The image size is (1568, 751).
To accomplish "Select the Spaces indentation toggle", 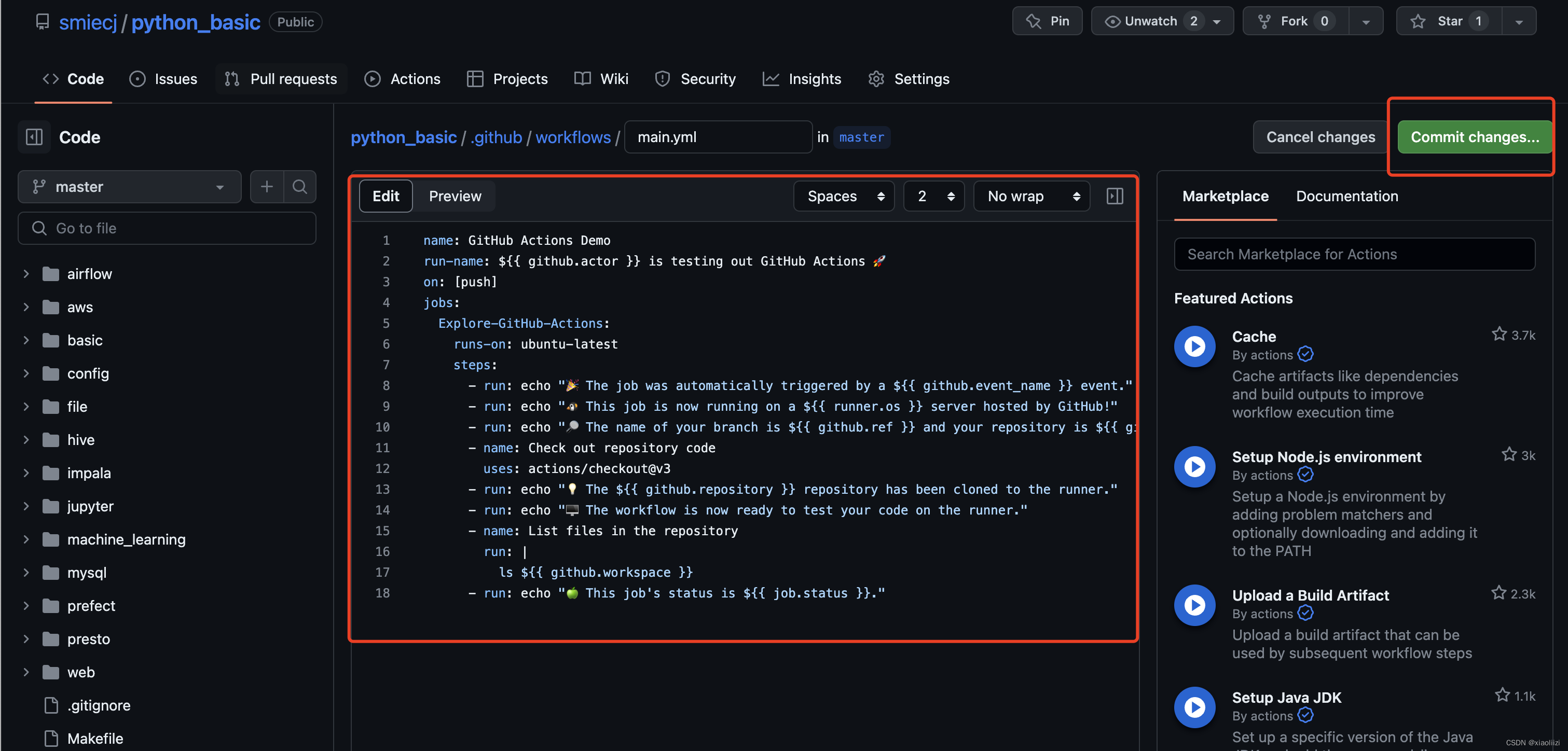I will point(845,195).
